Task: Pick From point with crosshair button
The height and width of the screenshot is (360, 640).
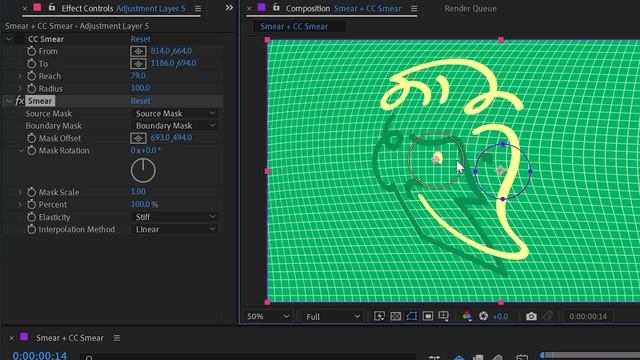Action: coord(138,51)
